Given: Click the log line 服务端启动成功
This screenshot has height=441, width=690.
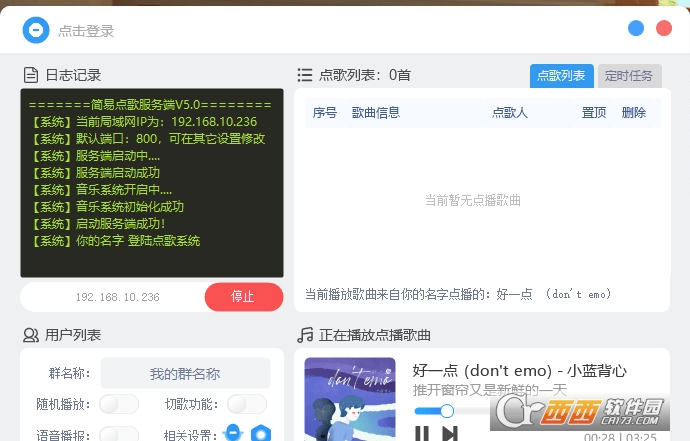Looking at the screenshot, I should click(95, 173).
